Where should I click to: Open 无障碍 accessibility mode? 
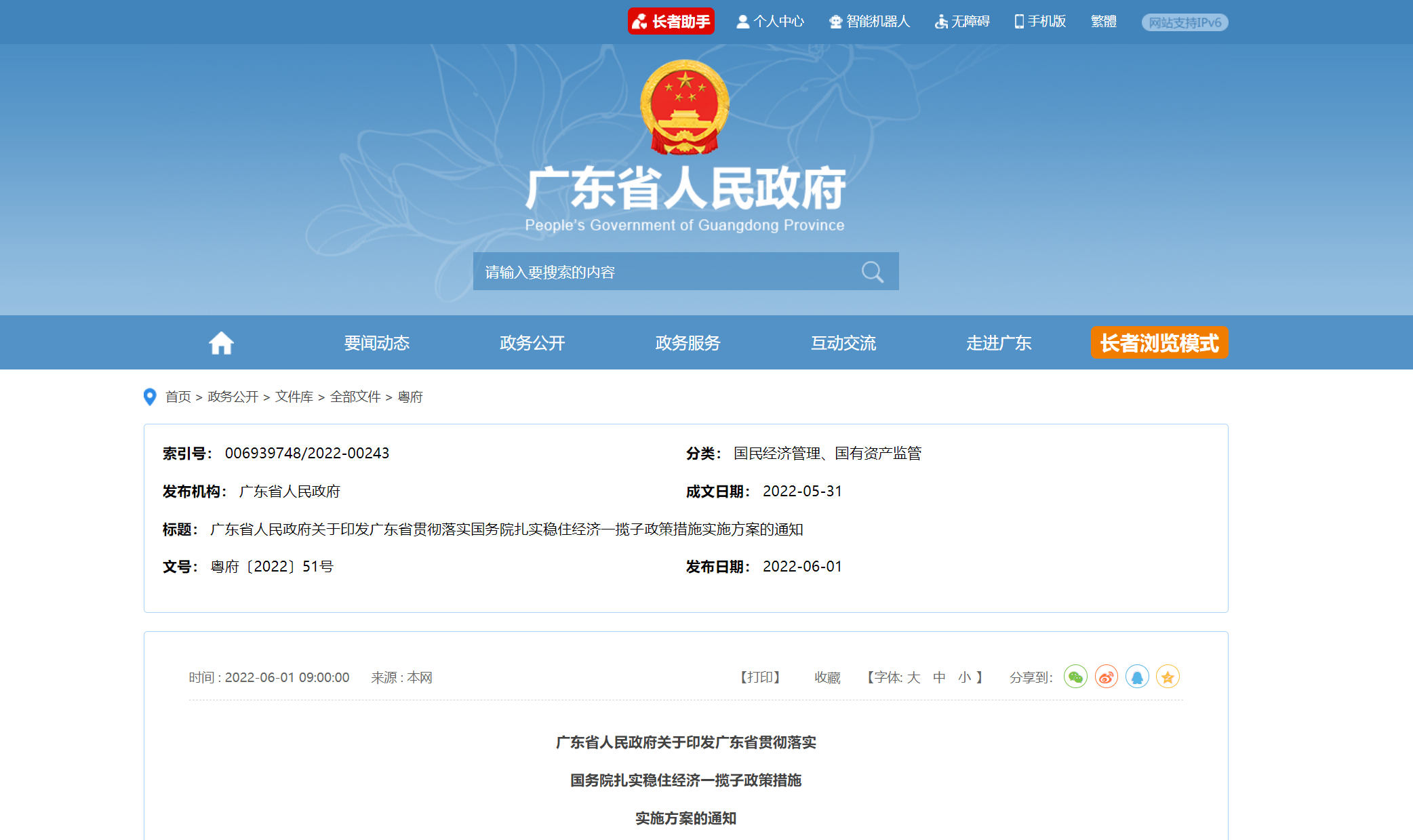coord(961,21)
